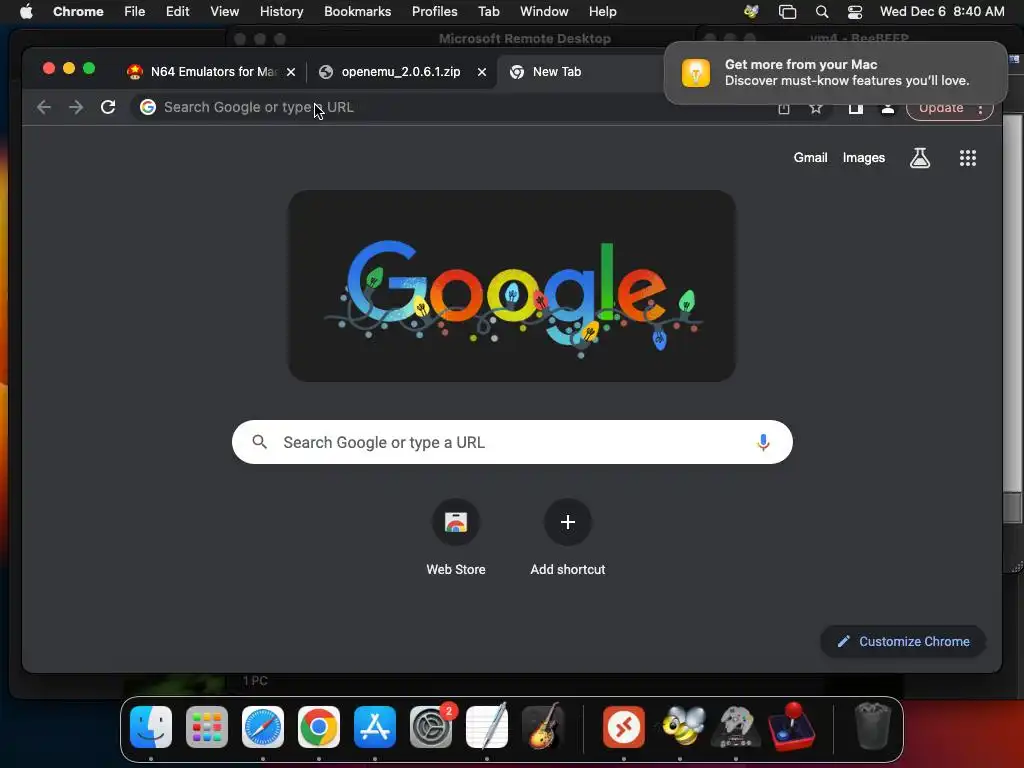Click Customize Chrome button
Viewport: 1024px width, 768px height.
(x=903, y=641)
